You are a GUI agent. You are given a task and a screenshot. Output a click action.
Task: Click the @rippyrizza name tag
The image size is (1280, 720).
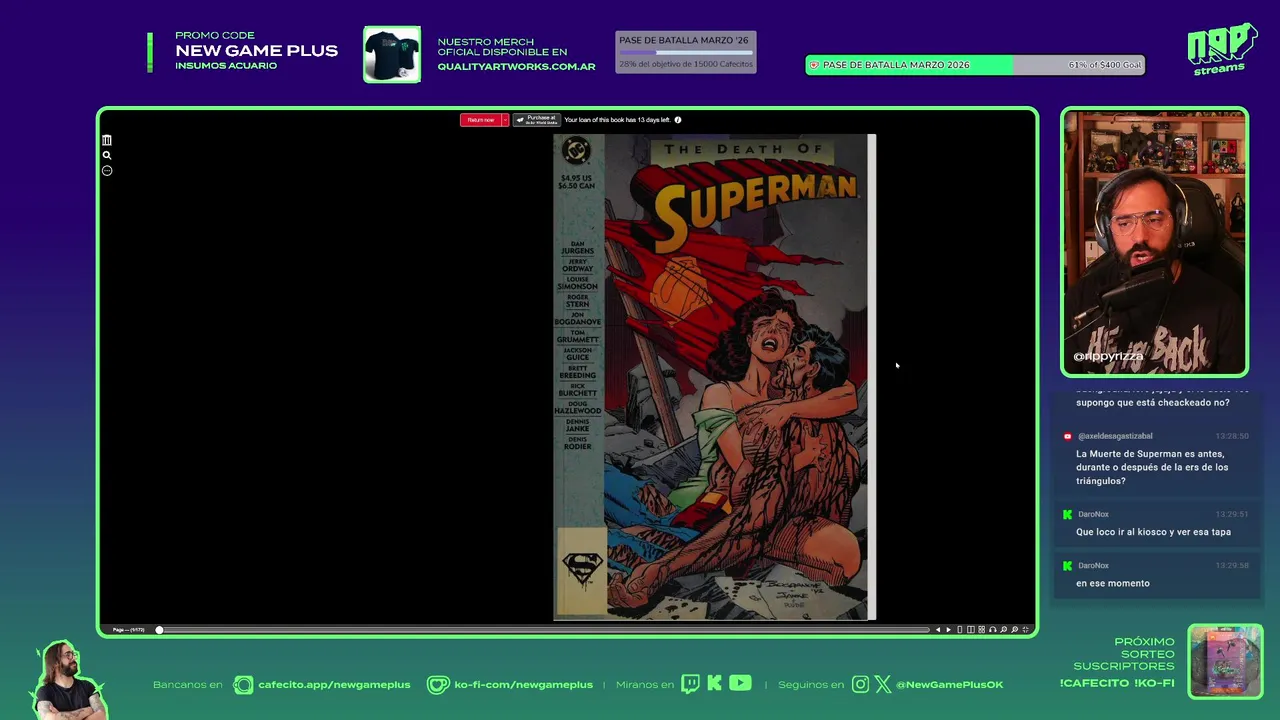(x=1108, y=356)
